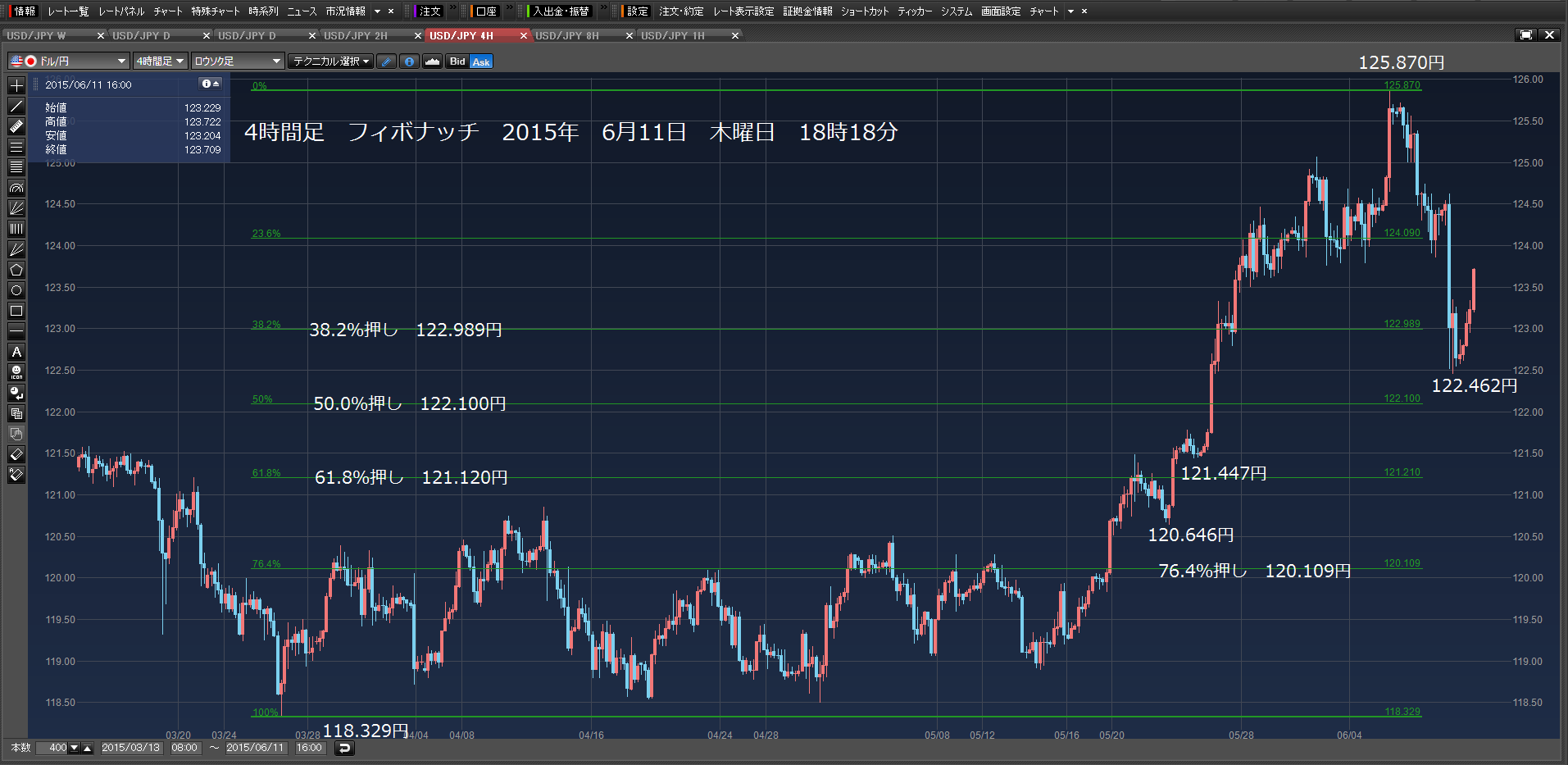Open the テクニカル選択 dropdown
Screen dimensions: 1568x765
coord(330,61)
